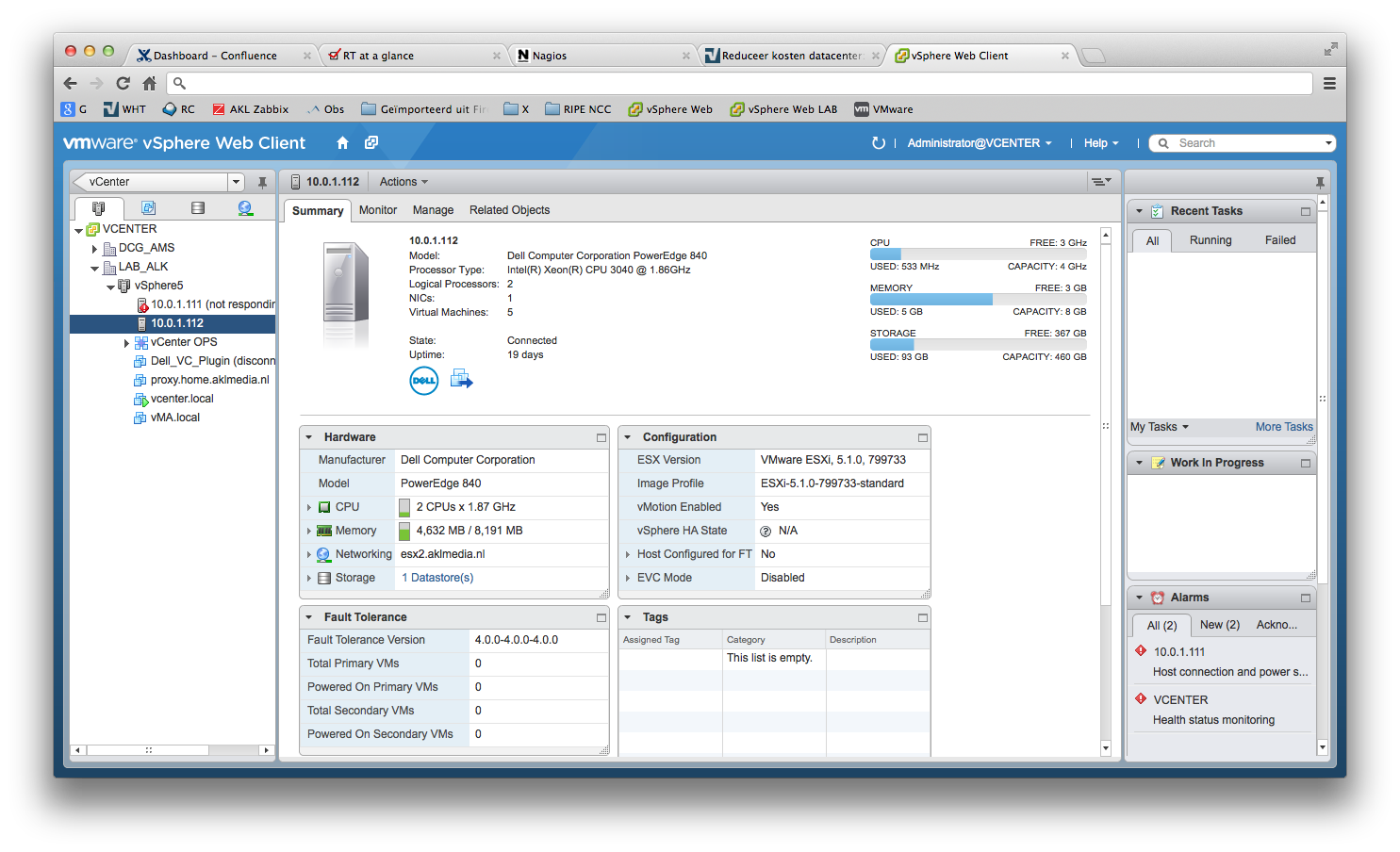Viewport: 1400px width, 852px height.
Task: Click the vSphere home icon in header
Action: tap(342, 143)
